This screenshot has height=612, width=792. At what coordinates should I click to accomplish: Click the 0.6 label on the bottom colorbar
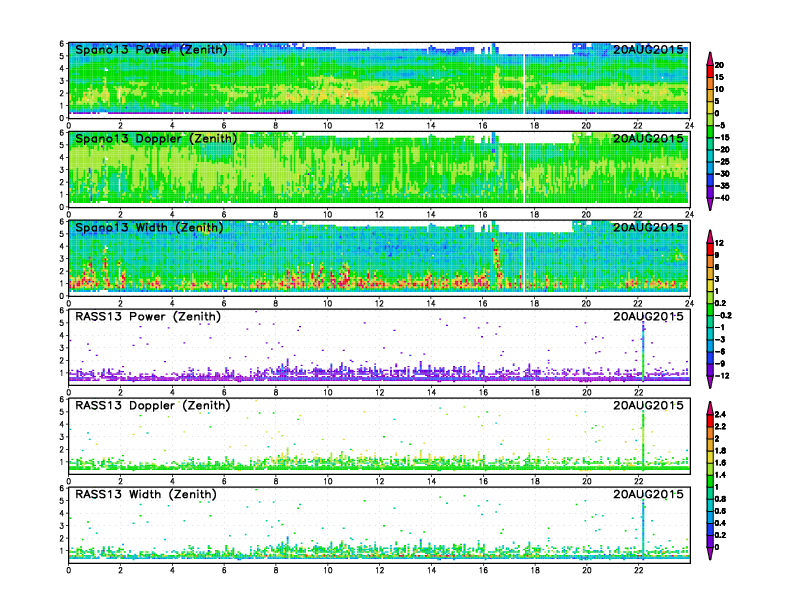[x=720, y=511]
